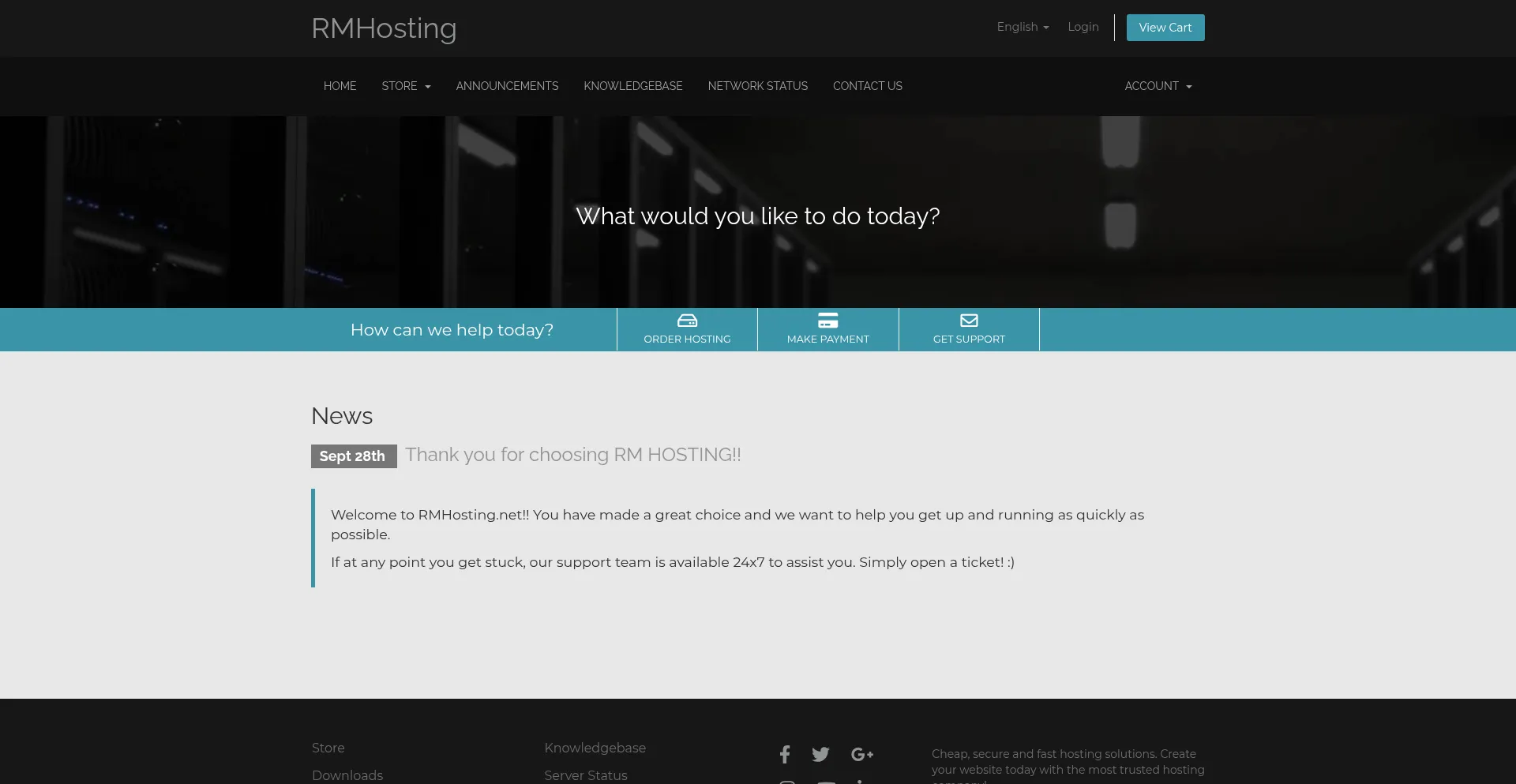Expand the Store dropdown menu
This screenshot has width=1516, height=784.
(x=406, y=86)
